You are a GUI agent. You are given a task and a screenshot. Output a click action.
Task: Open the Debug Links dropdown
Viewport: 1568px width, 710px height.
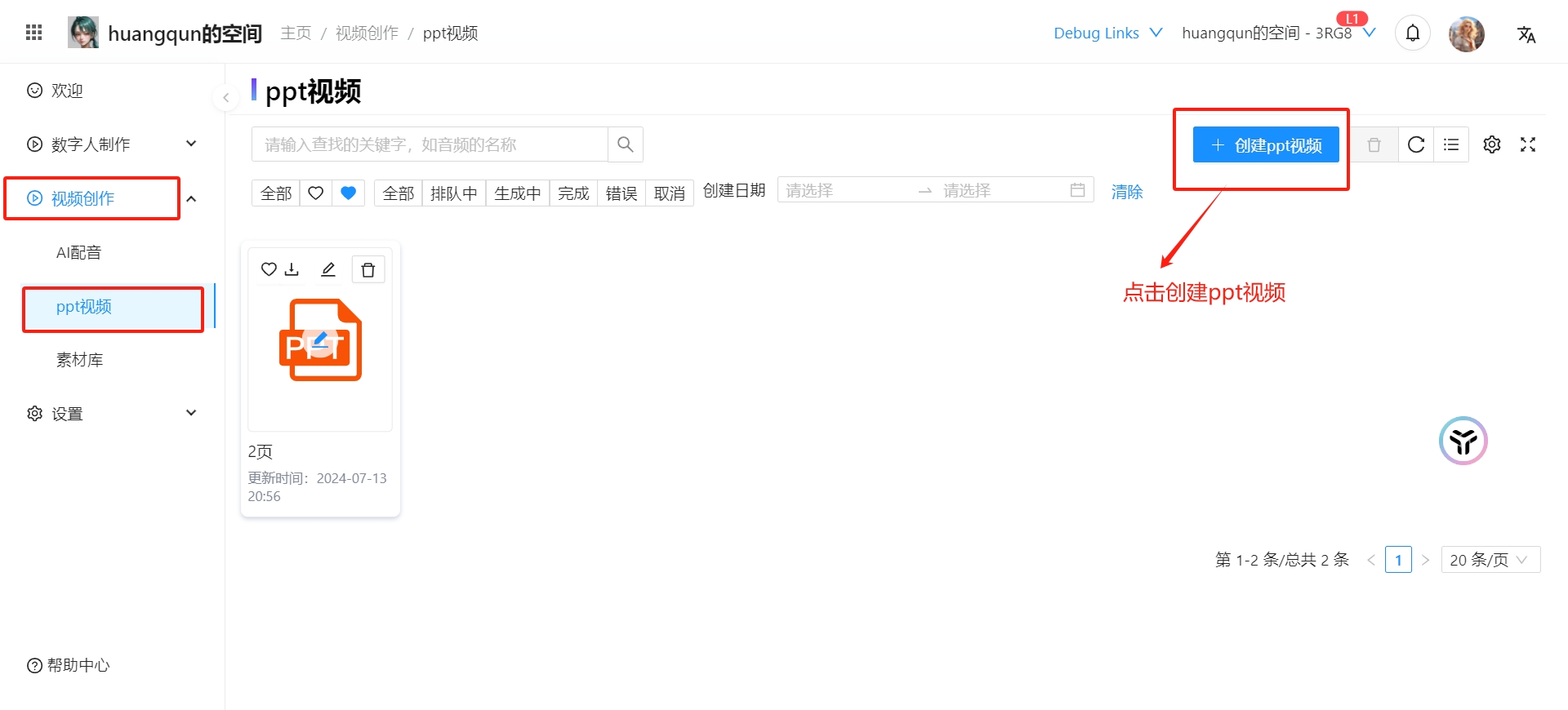(1107, 33)
